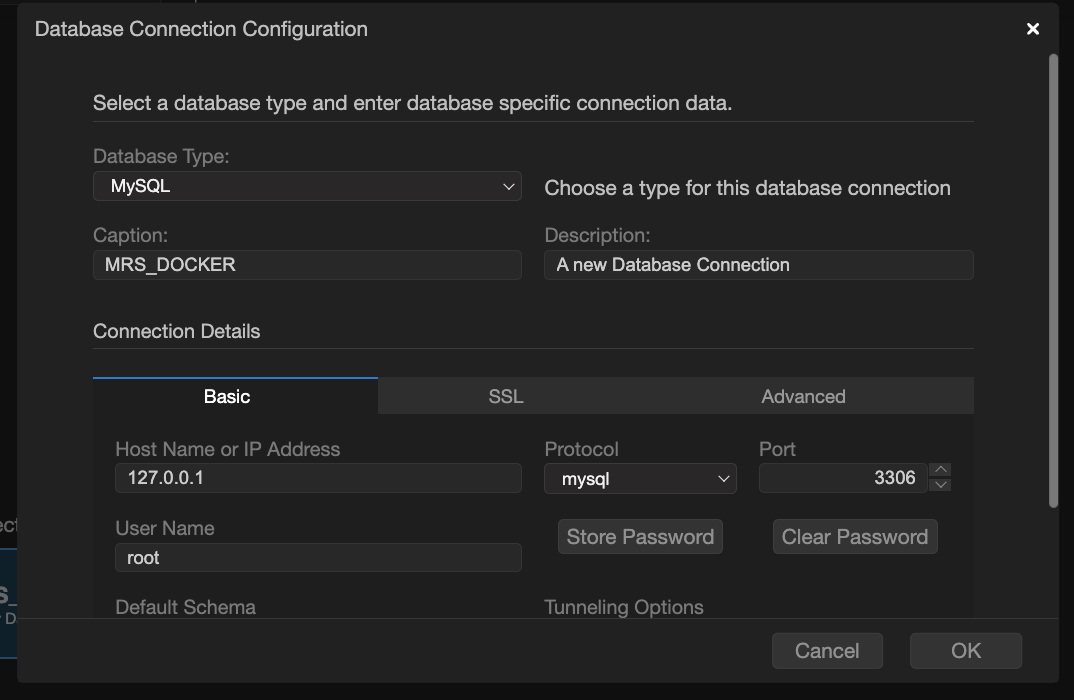1074x700 pixels.
Task: Click the Caption field containing MRS_DOCKER
Action: [x=307, y=265]
